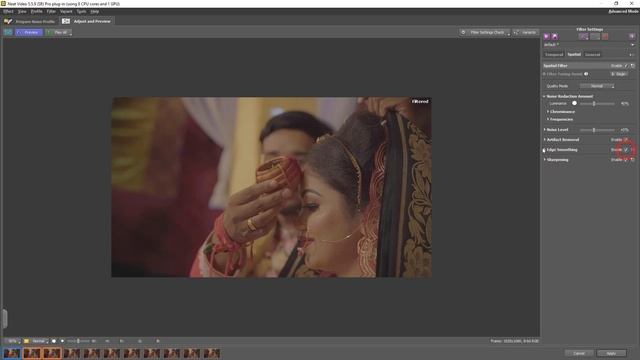The image size is (640, 360).
Task: Open the Profile menu
Action: (36, 11)
